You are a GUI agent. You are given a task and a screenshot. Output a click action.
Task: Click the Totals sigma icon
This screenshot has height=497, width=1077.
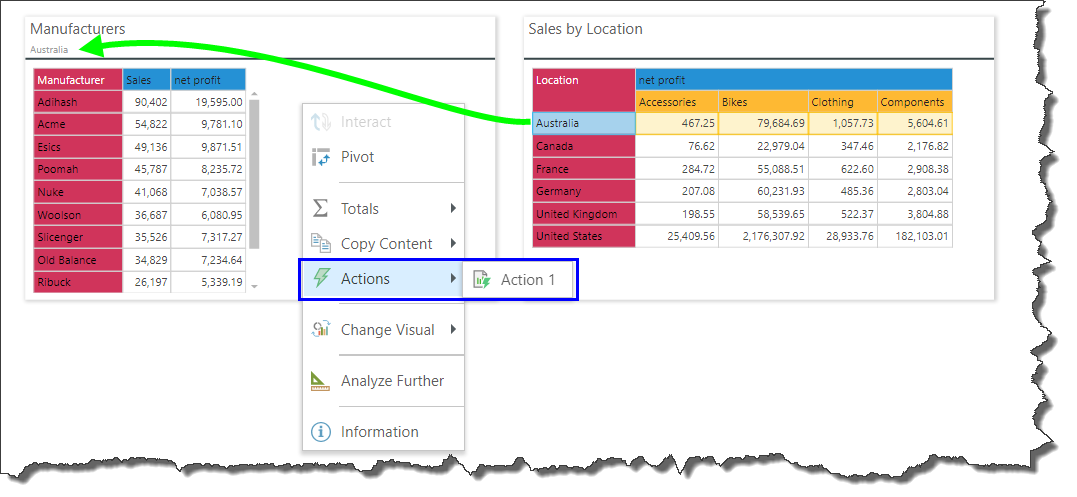pos(321,208)
